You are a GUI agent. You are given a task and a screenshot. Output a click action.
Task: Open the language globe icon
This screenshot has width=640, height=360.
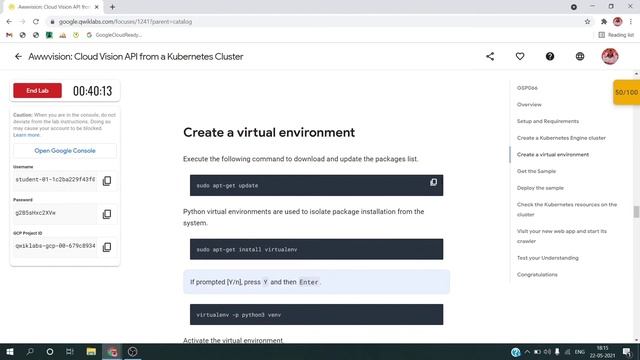580,56
